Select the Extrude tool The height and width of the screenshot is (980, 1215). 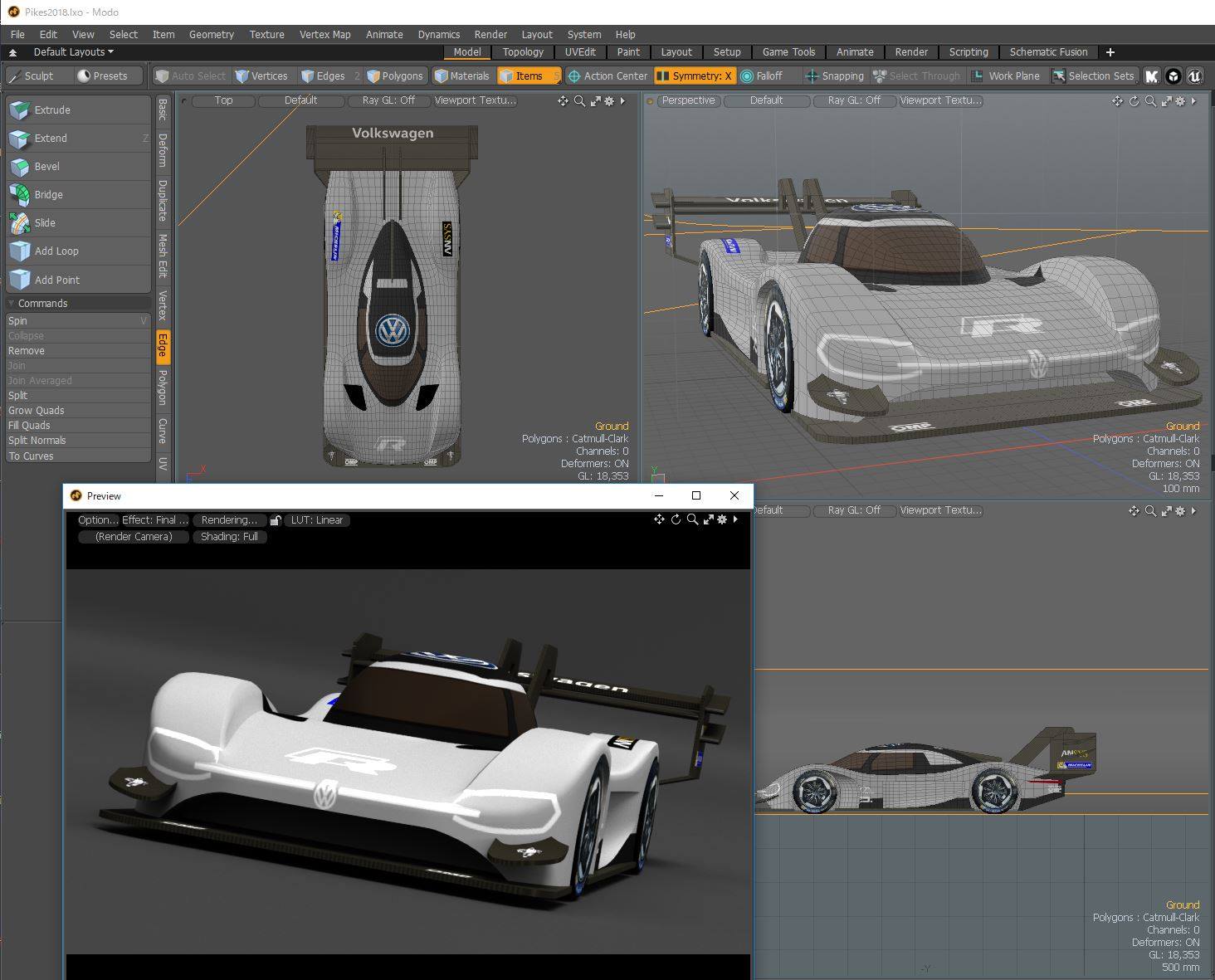78,110
